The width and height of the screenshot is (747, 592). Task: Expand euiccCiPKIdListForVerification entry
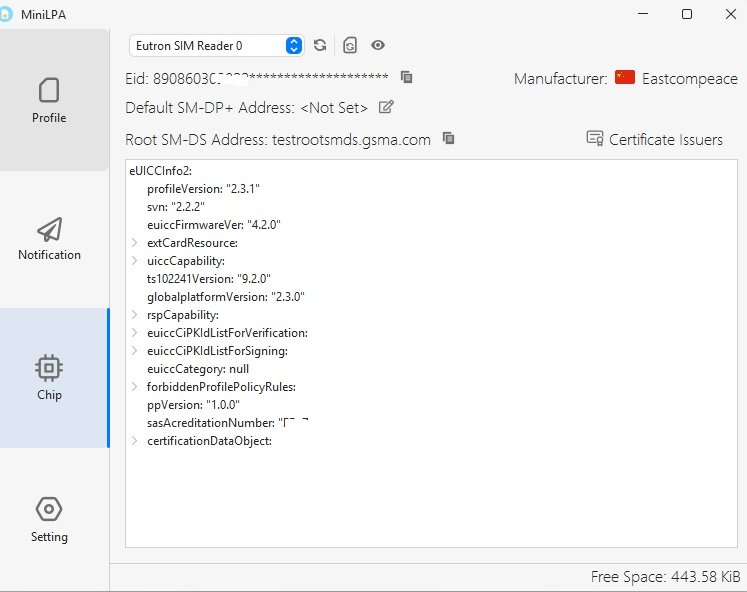[135, 333]
